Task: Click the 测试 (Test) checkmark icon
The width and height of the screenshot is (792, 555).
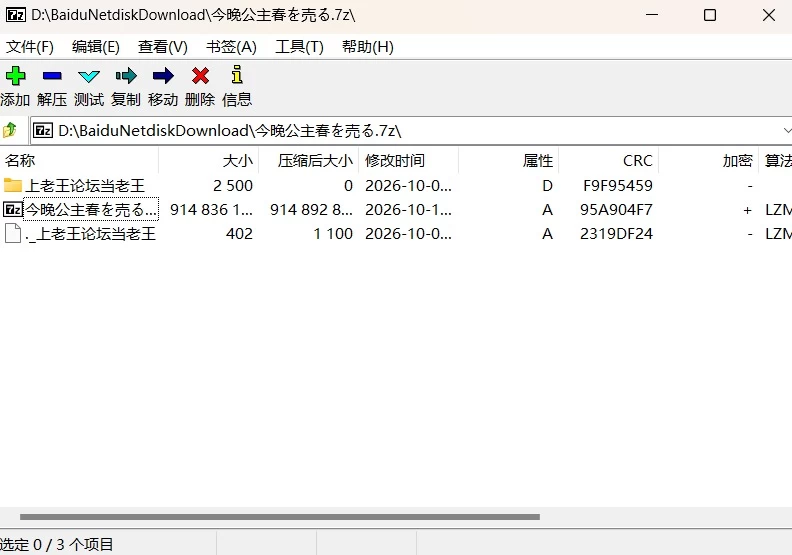Action: 89,76
